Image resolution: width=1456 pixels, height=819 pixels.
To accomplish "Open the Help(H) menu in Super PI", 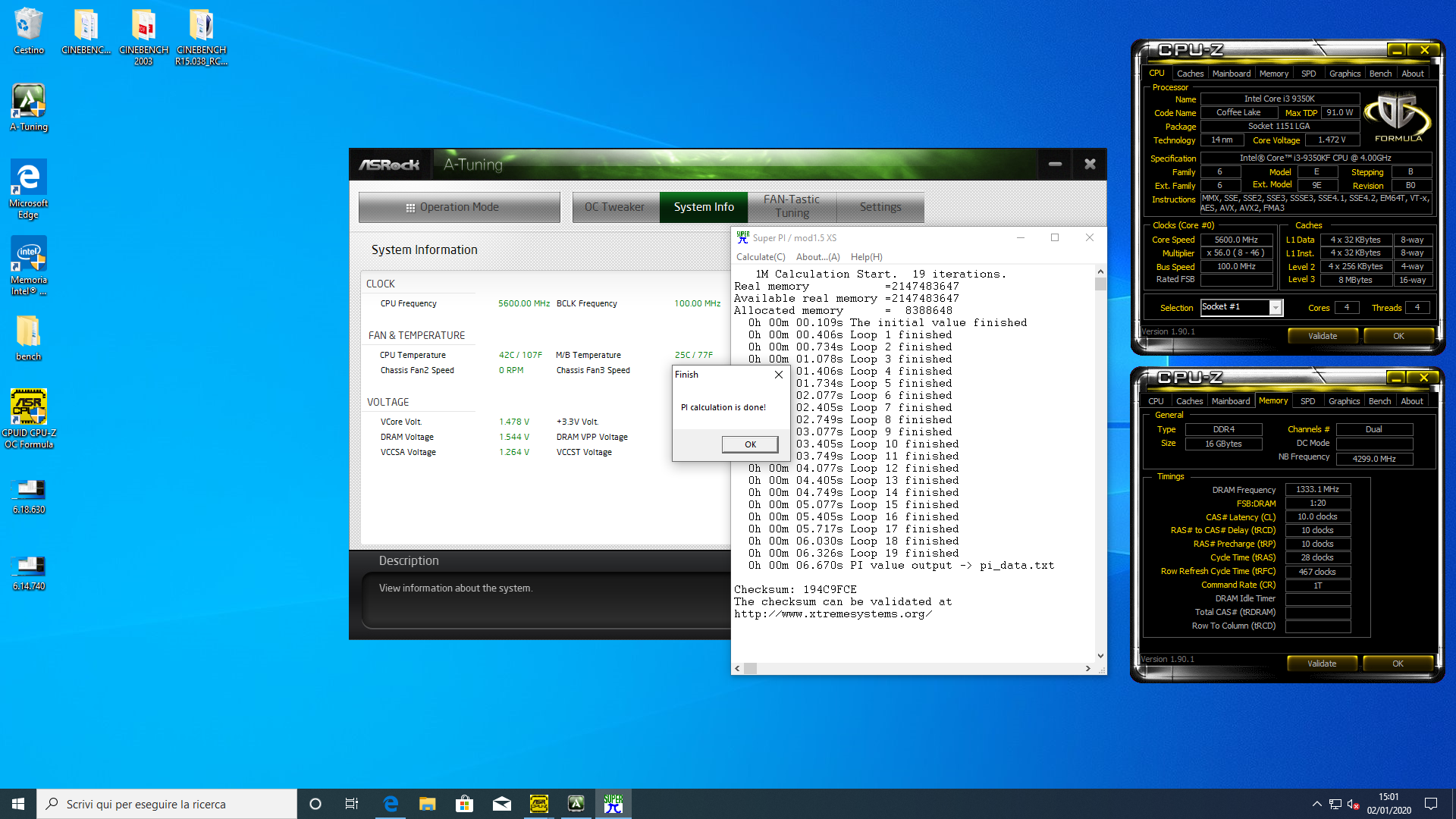I will (x=866, y=257).
